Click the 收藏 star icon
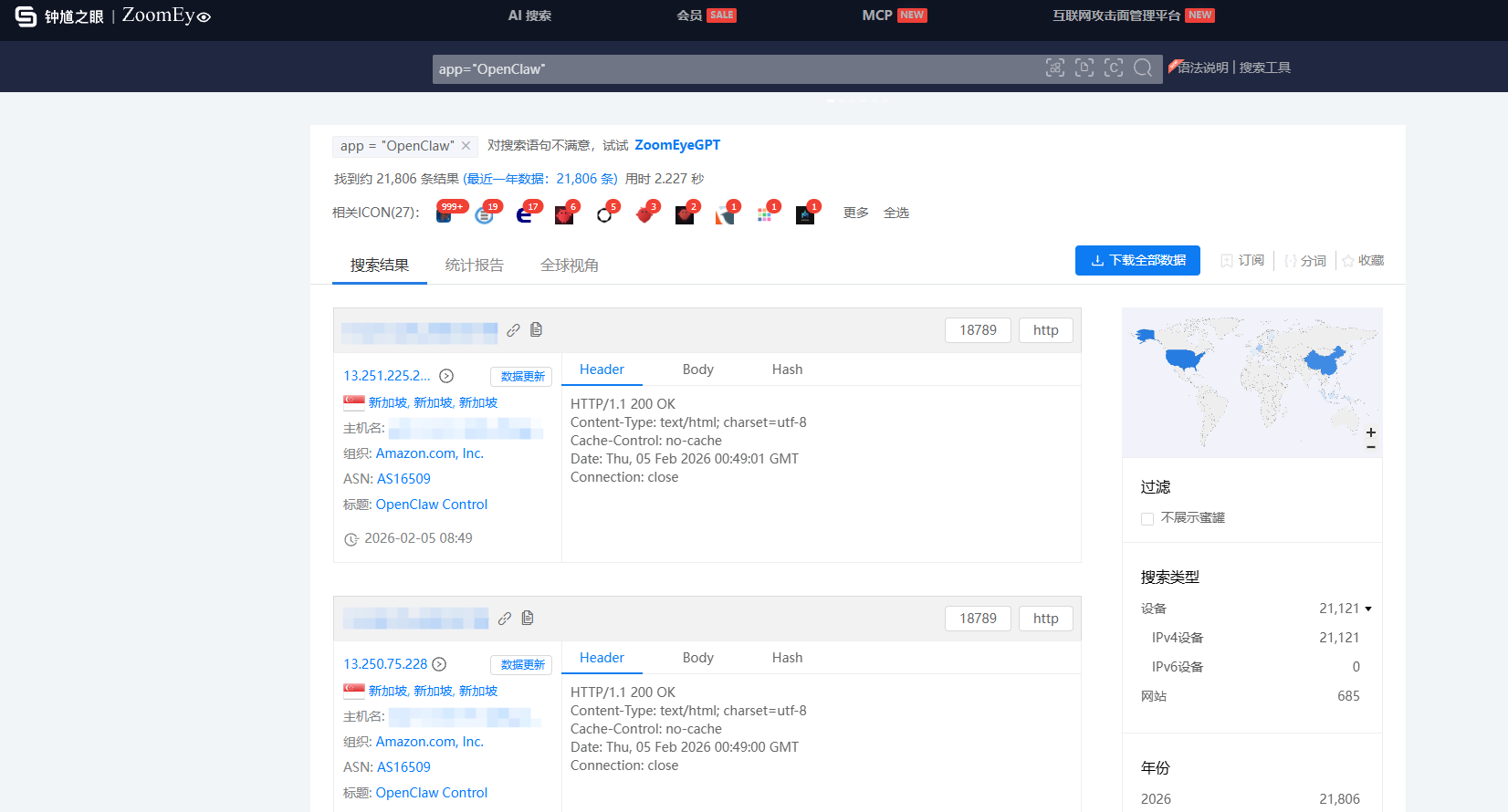The width and height of the screenshot is (1508, 812). point(1348,261)
